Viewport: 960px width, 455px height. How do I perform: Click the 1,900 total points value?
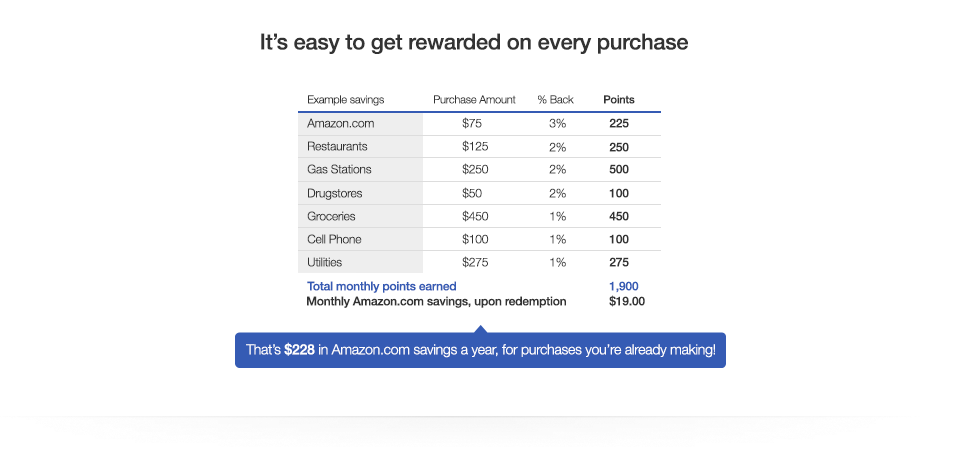point(623,286)
